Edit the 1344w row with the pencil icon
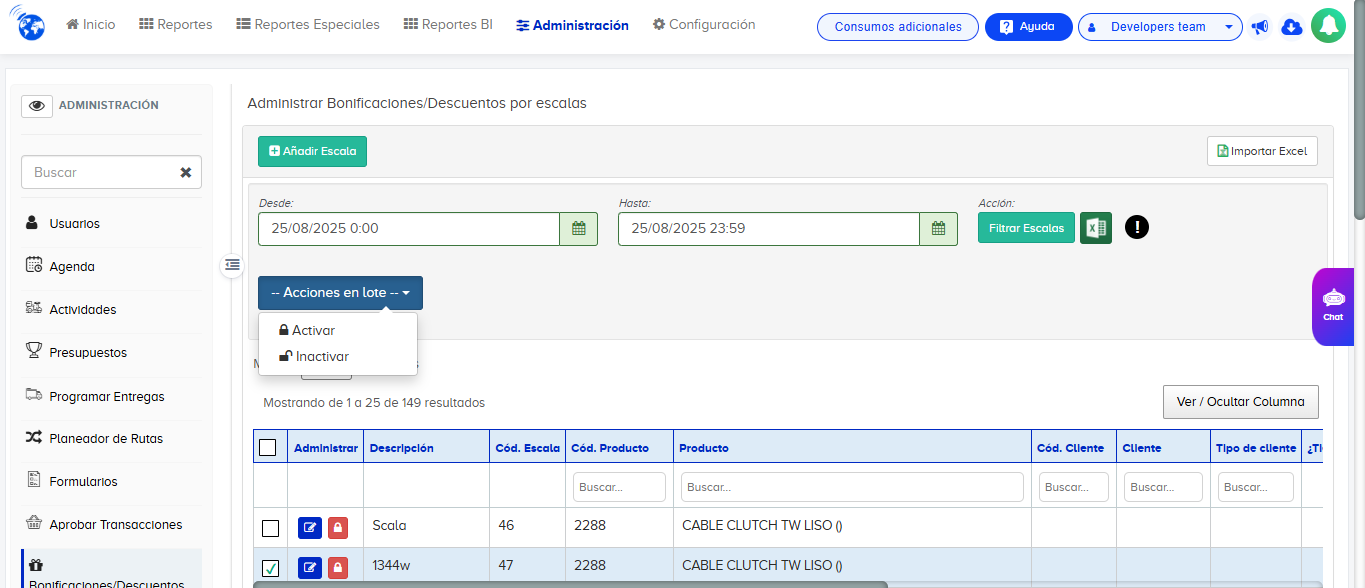The width and height of the screenshot is (1365, 588). tap(310, 568)
